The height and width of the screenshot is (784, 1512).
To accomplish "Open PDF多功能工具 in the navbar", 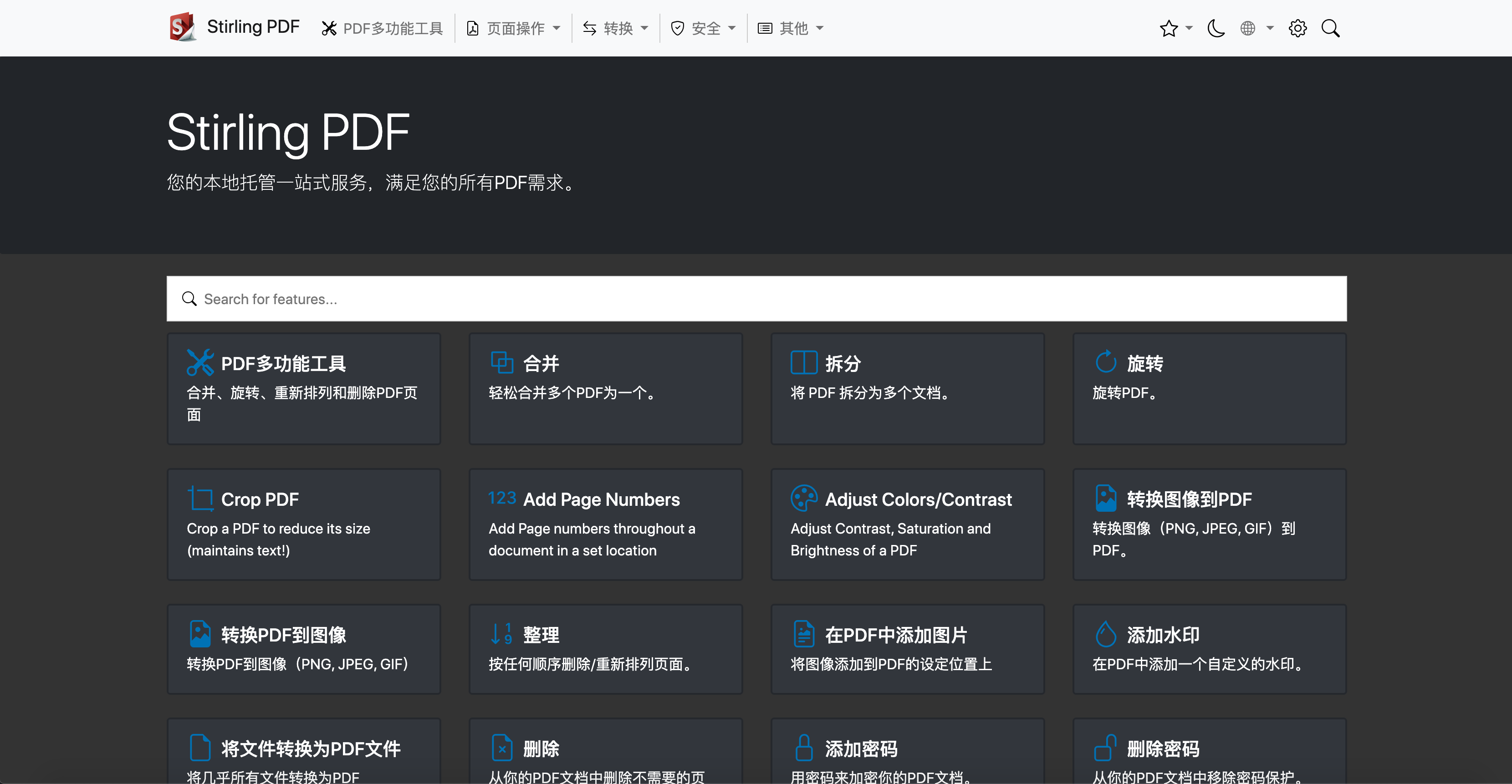I will tap(382, 28).
